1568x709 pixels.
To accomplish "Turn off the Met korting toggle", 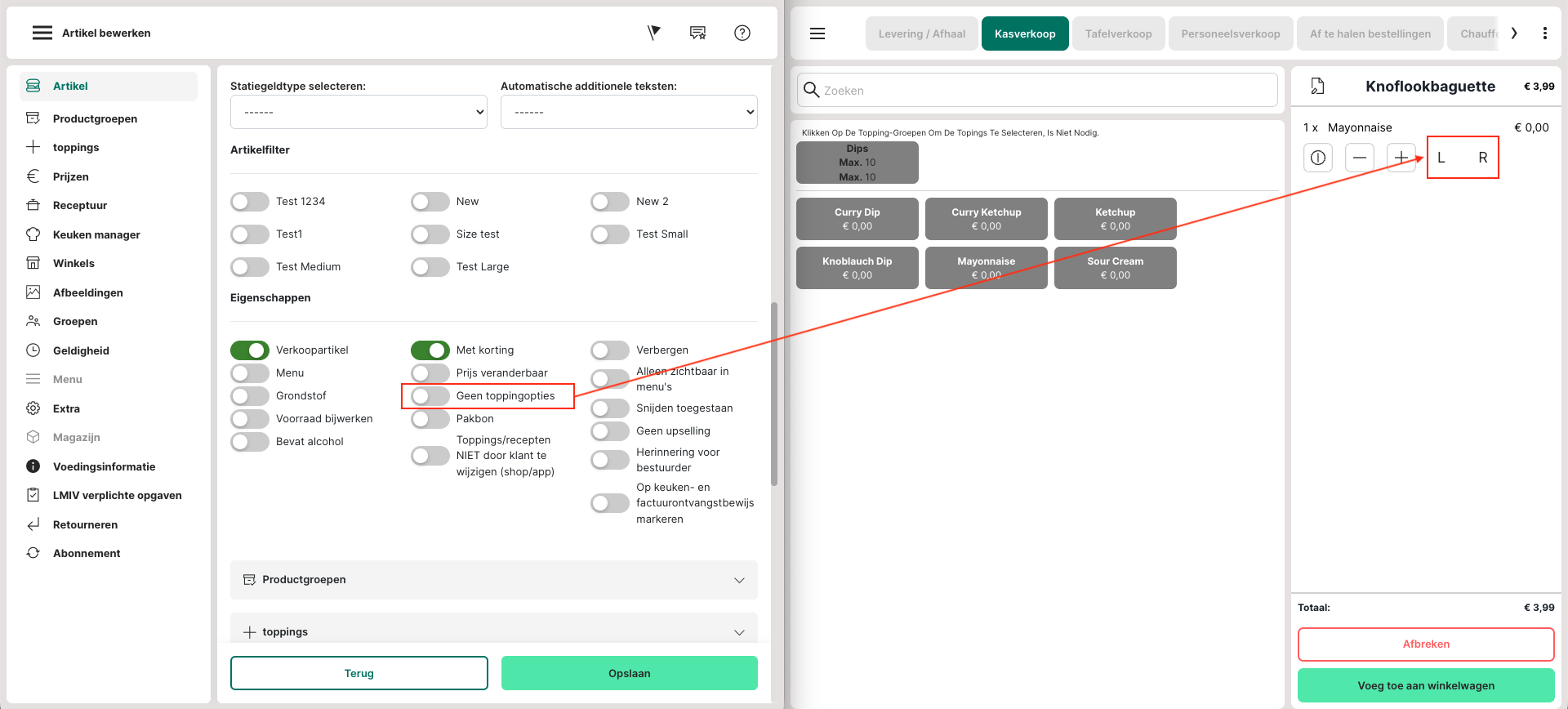I will point(430,350).
